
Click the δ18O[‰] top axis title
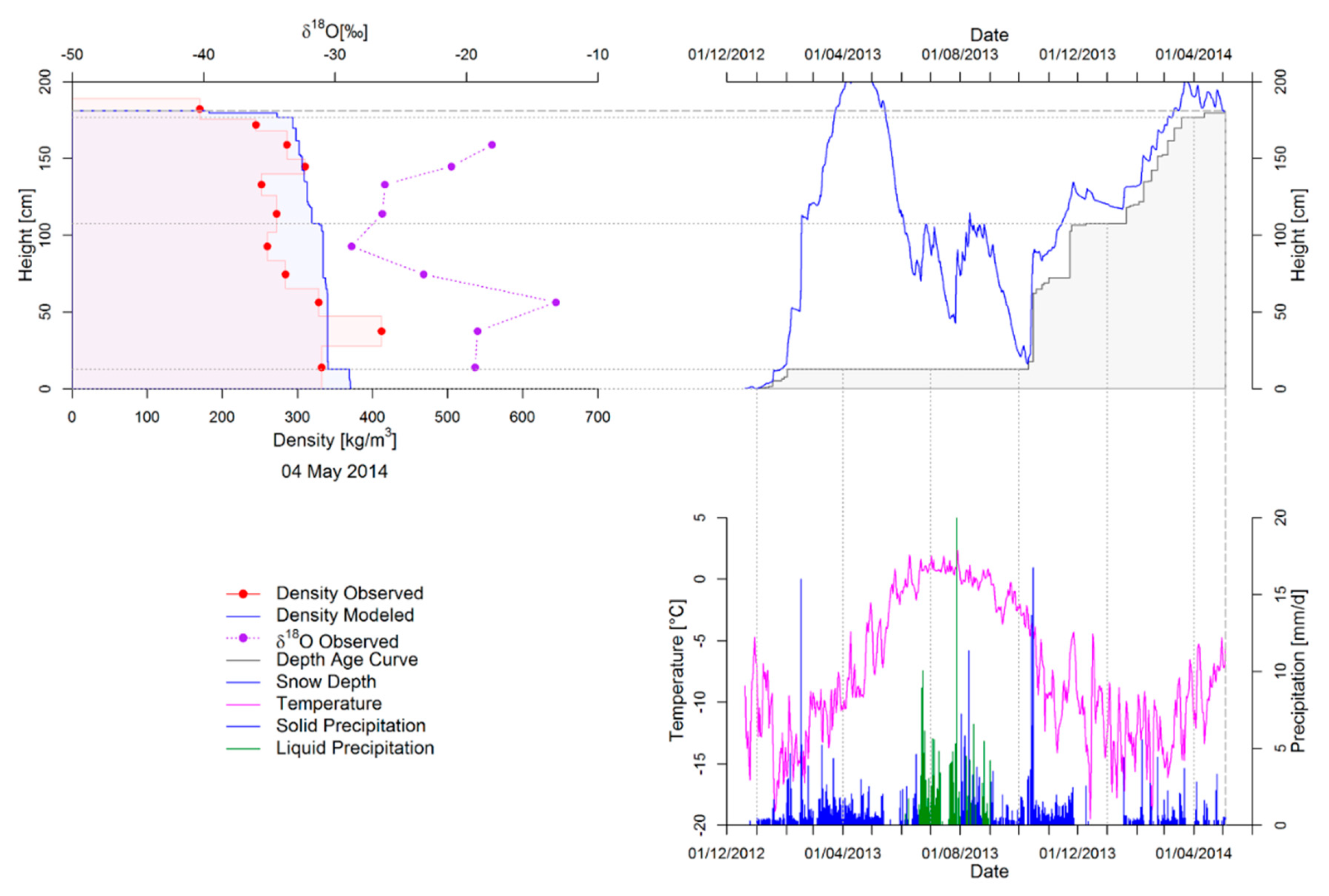334,31
